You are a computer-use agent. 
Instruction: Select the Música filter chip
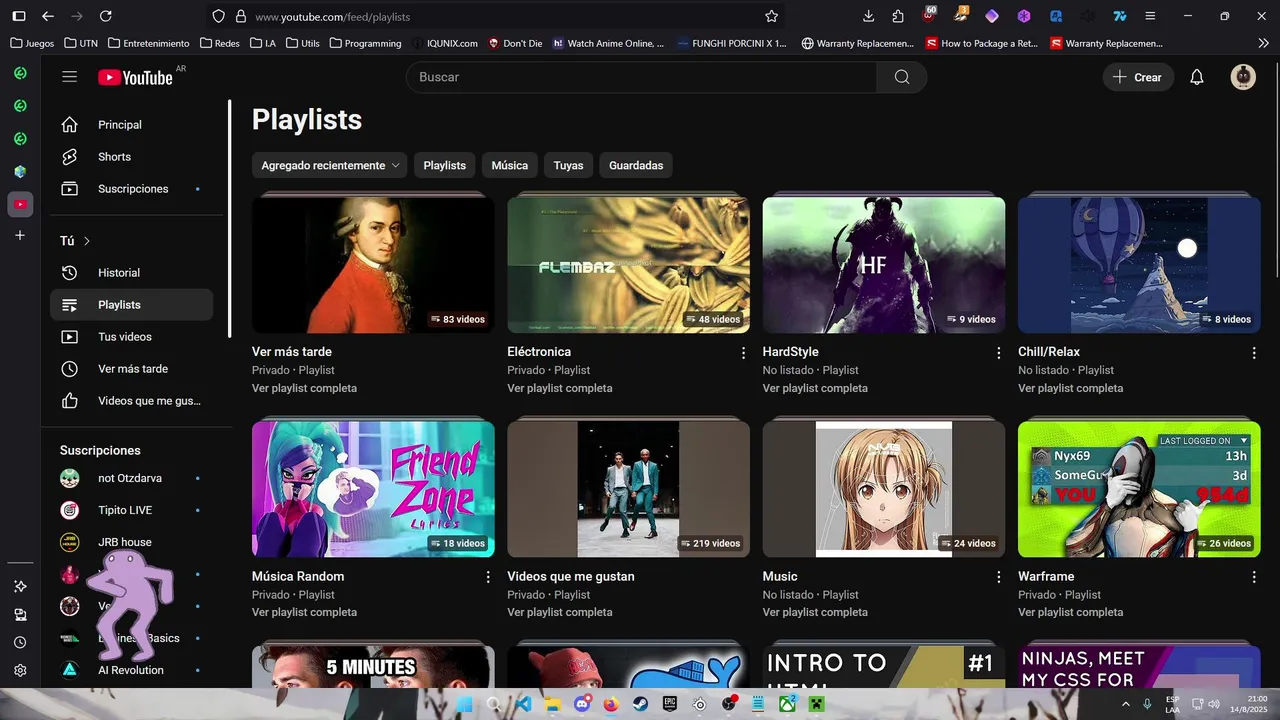510,165
